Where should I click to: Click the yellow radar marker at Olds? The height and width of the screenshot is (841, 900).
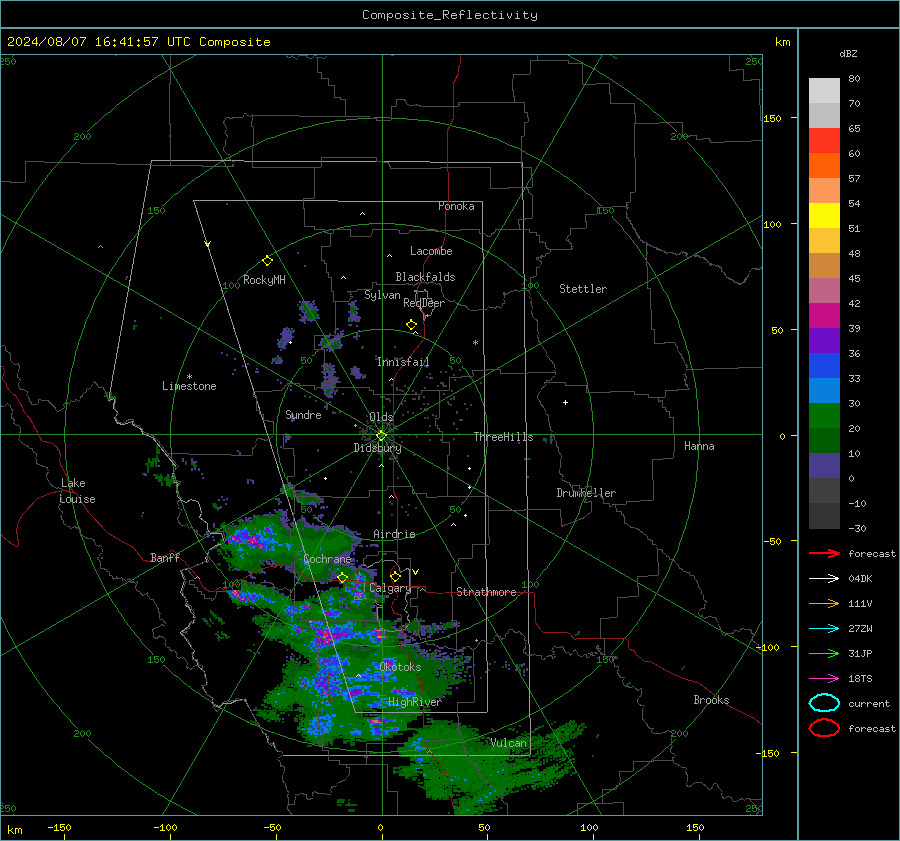click(x=381, y=436)
